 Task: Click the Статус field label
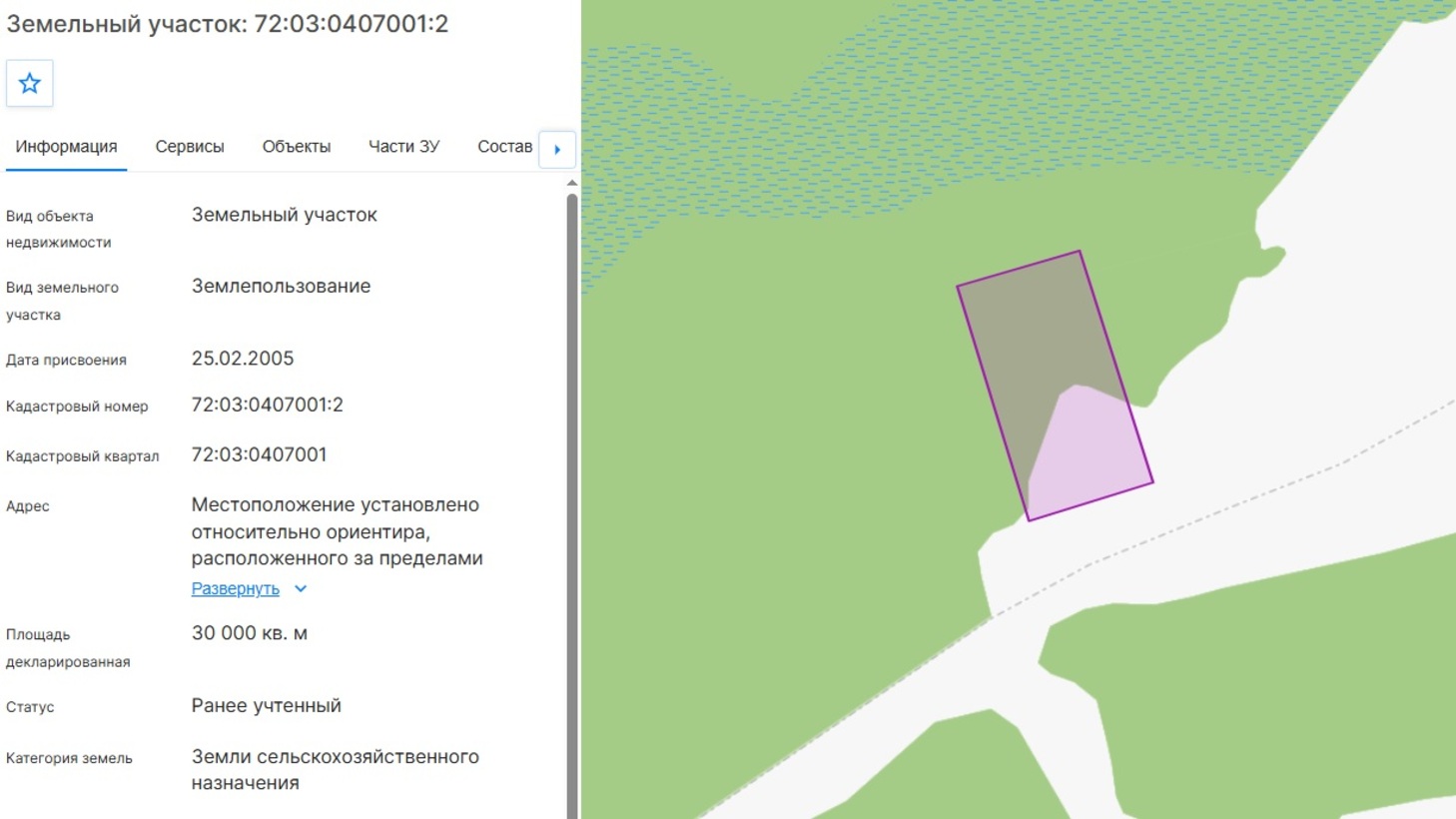[30, 707]
